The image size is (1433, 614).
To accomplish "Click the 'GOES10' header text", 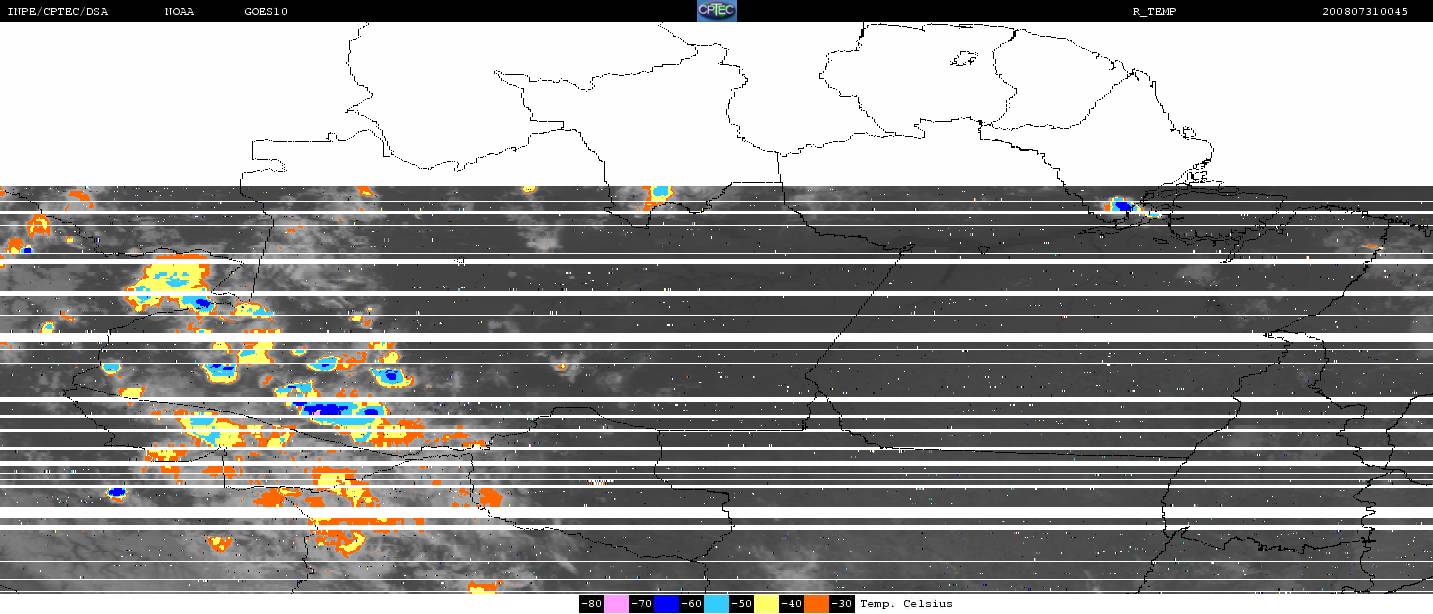I will [265, 12].
